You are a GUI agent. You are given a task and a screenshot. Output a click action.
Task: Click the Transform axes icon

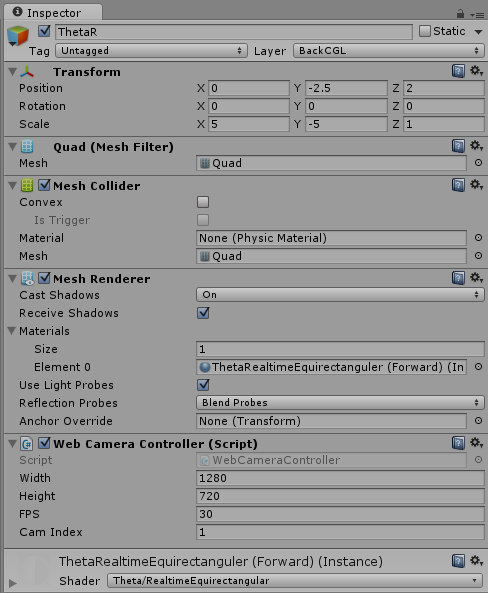(27, 71)
